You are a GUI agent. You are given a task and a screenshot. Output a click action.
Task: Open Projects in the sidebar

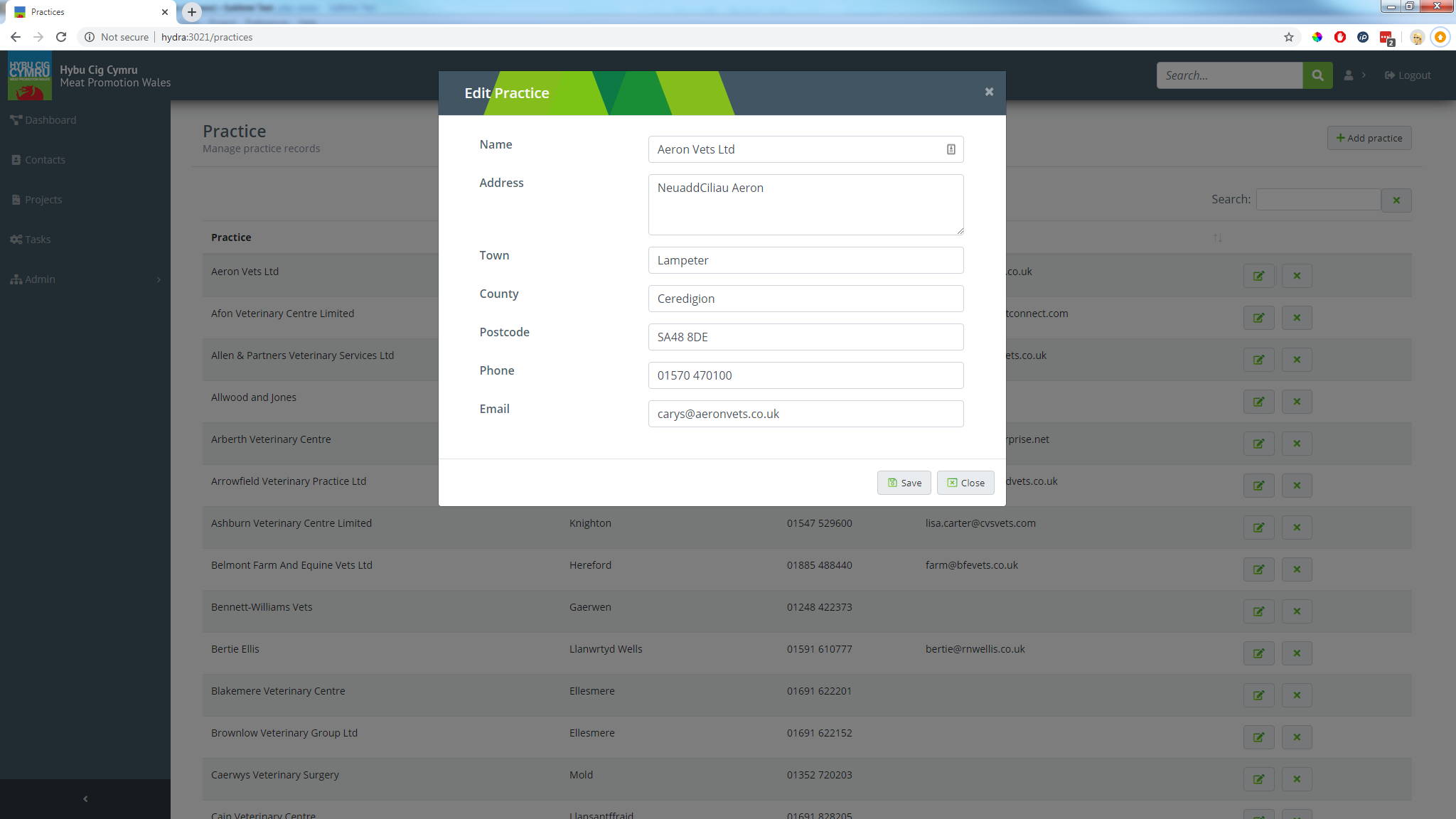[x=43, y=200]
